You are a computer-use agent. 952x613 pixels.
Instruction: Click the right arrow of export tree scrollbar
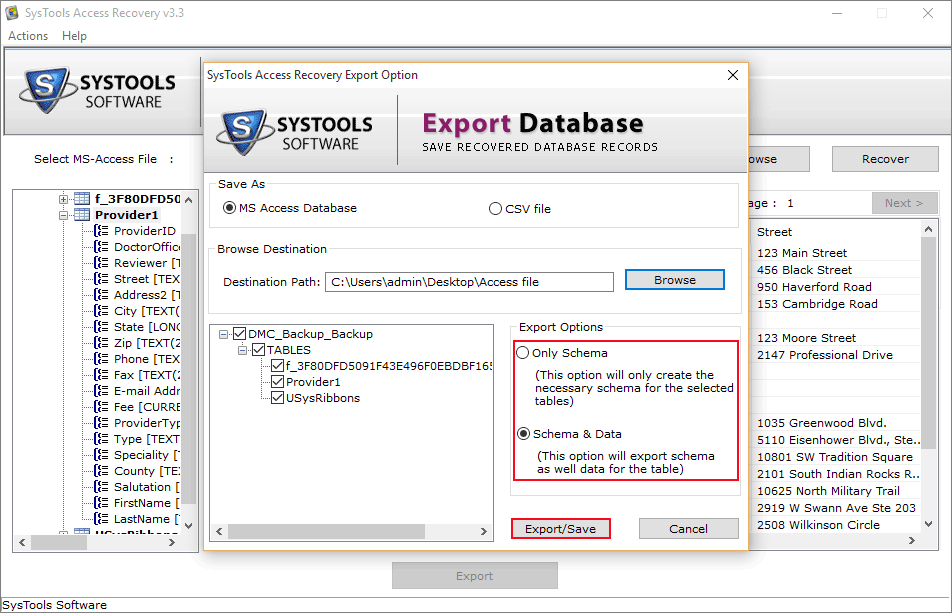(484, 531)
